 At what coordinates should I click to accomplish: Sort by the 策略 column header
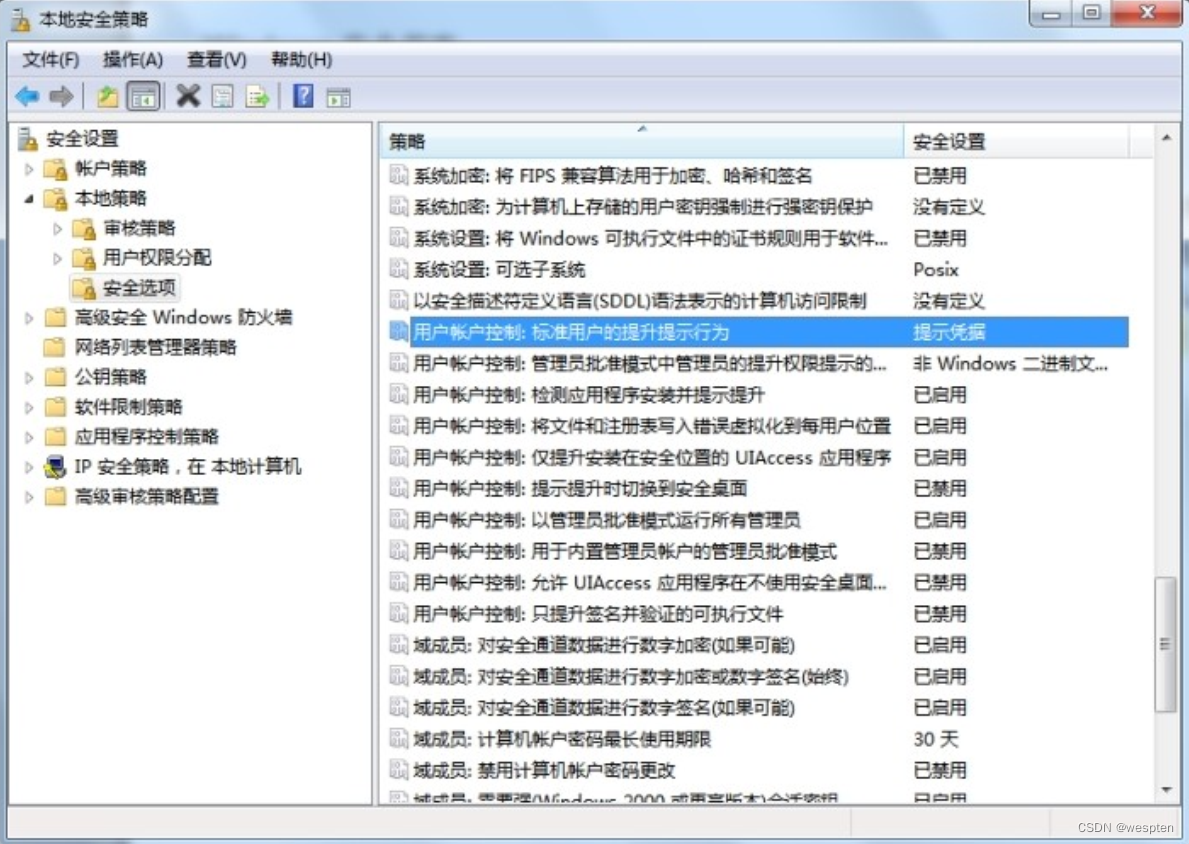pos(642,141)
